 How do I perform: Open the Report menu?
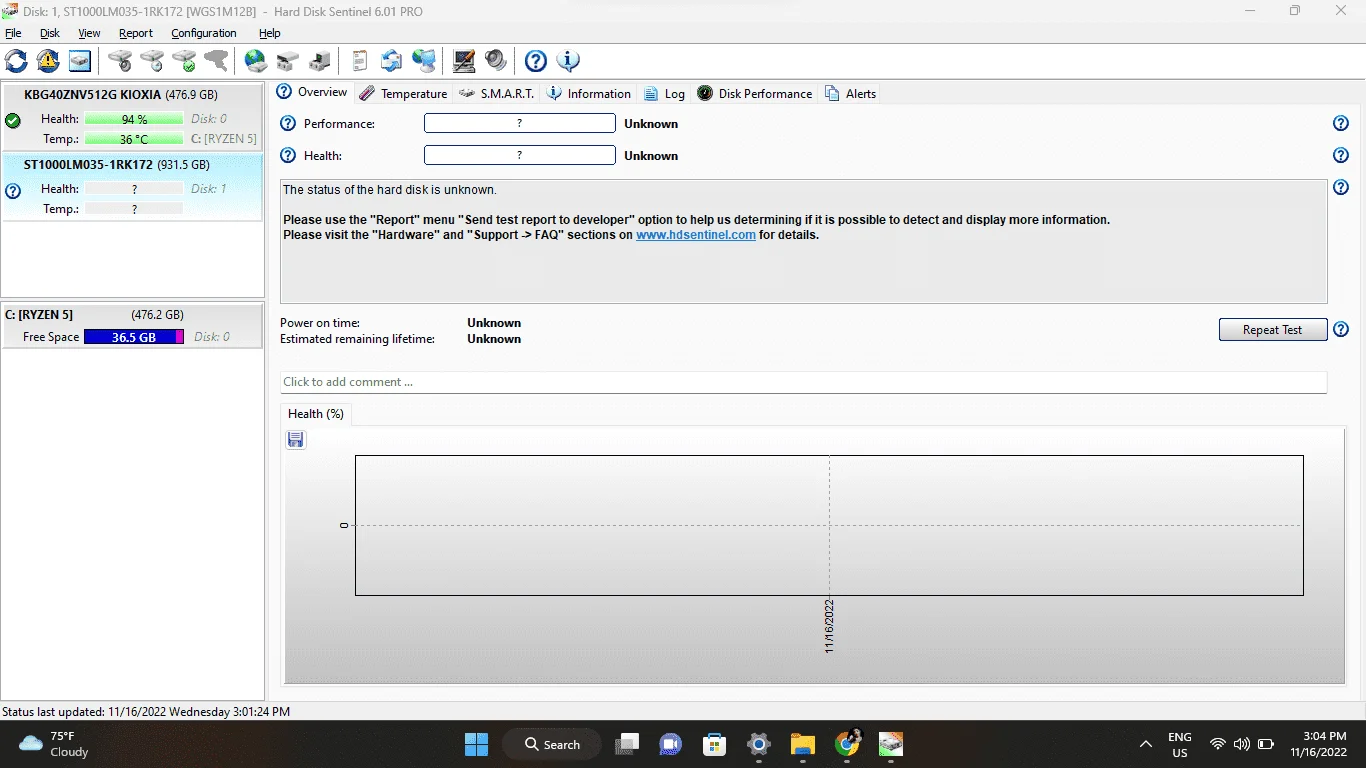[x=136, y=33]
